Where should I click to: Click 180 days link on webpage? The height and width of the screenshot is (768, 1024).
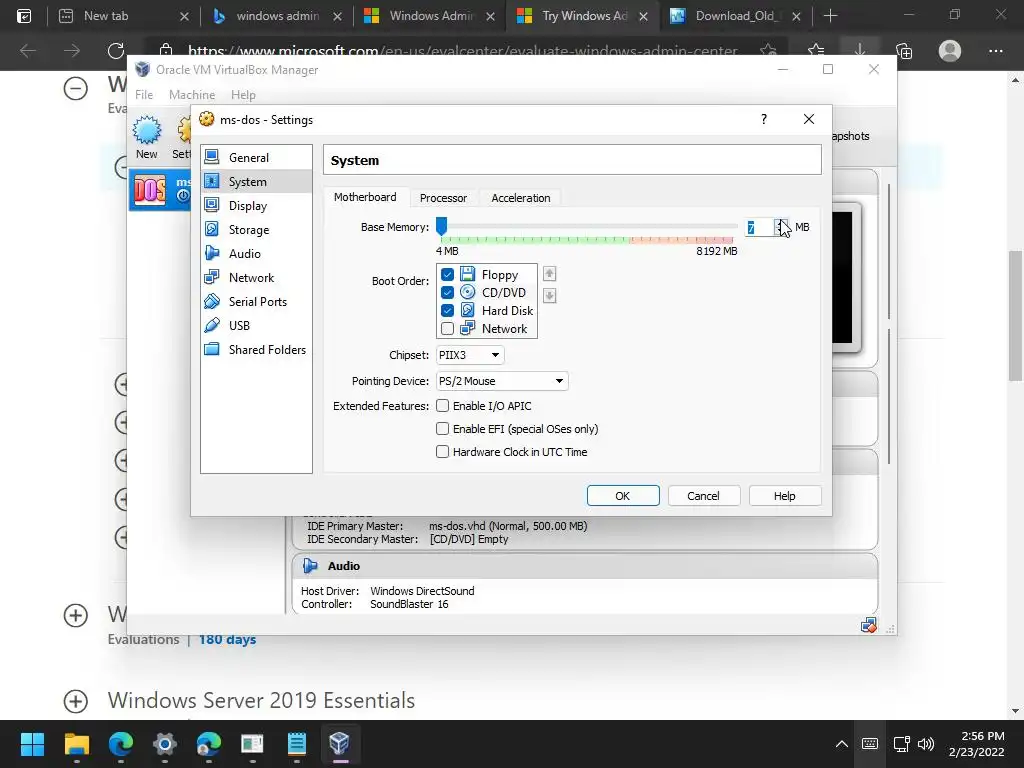(x=227, y=639)
